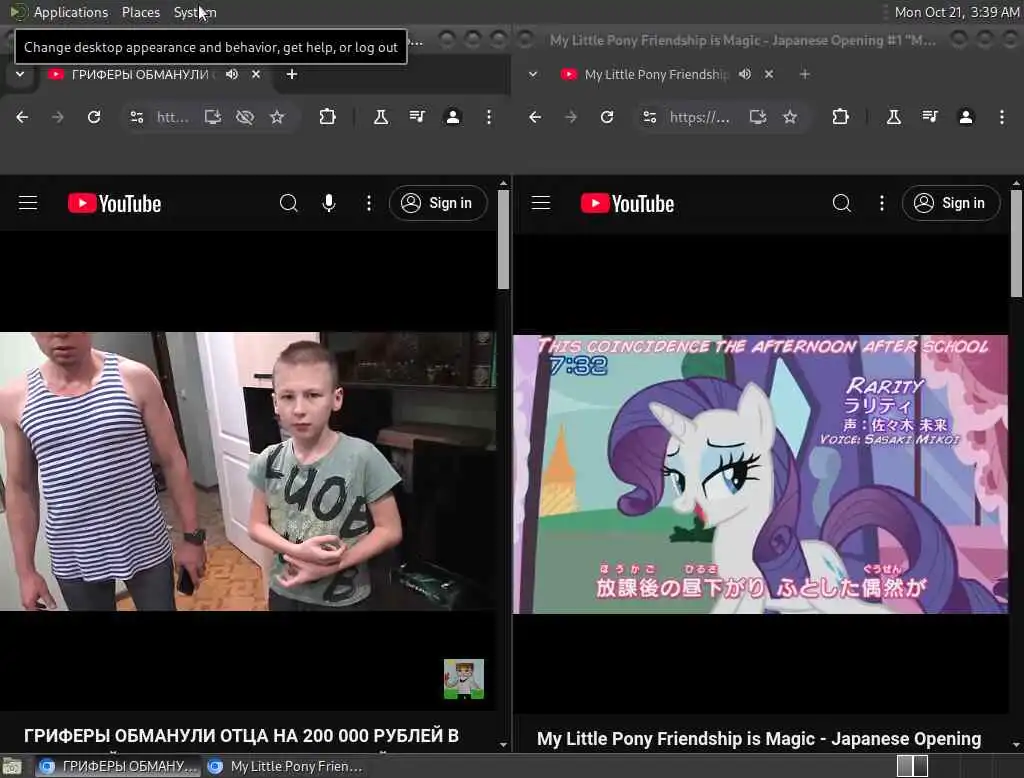Open Chrome menu in left browser window
The image size is (1024, 778).
tap(488, 117)
